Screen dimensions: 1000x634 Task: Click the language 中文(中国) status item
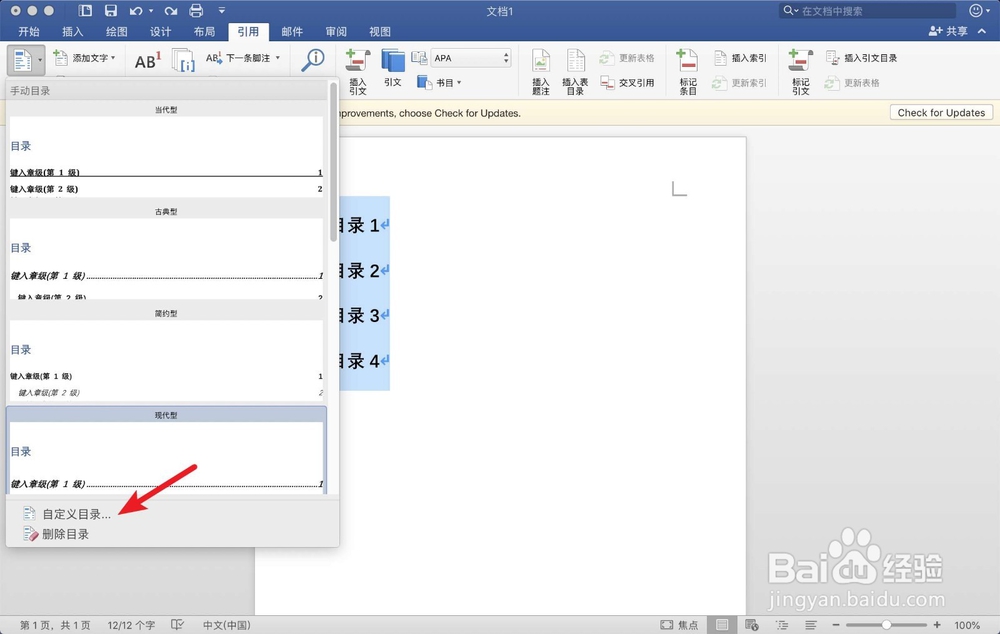coord(226,625)
